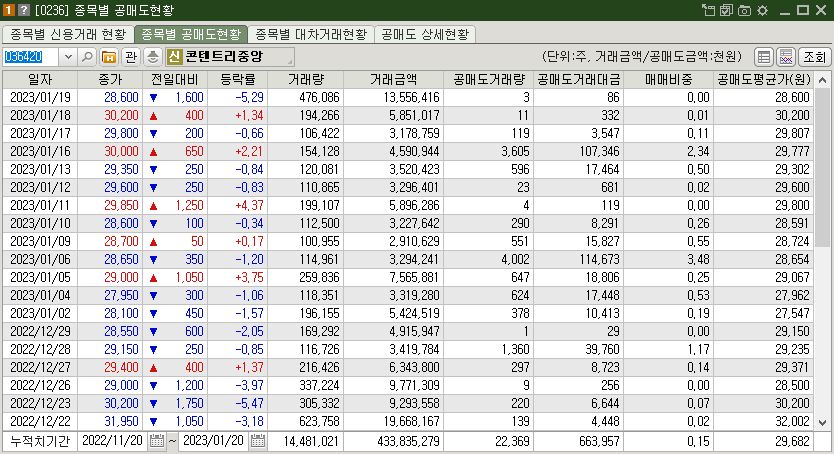Click the 공매도평균가(원) column header
This screenshot has width=834, height=454.
(764, 80)
